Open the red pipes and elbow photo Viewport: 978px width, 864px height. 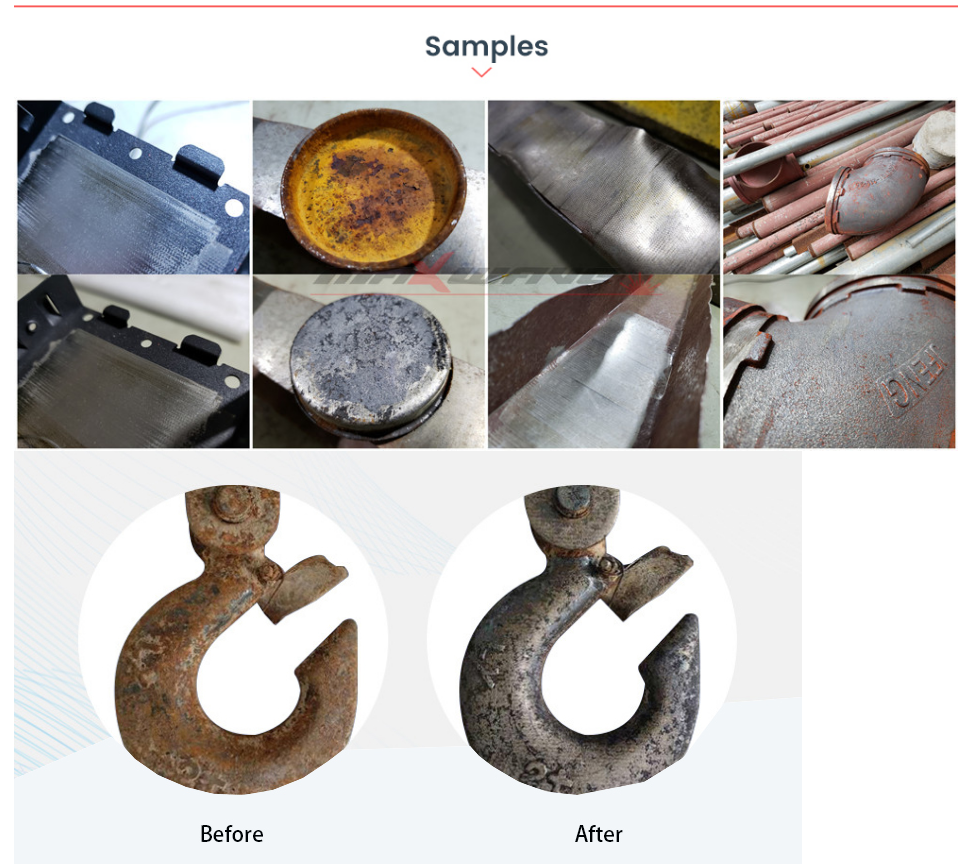point(839,187)
